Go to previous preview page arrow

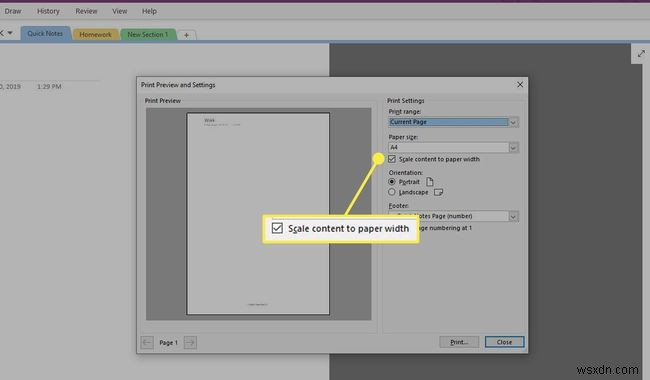pos(147,342)
